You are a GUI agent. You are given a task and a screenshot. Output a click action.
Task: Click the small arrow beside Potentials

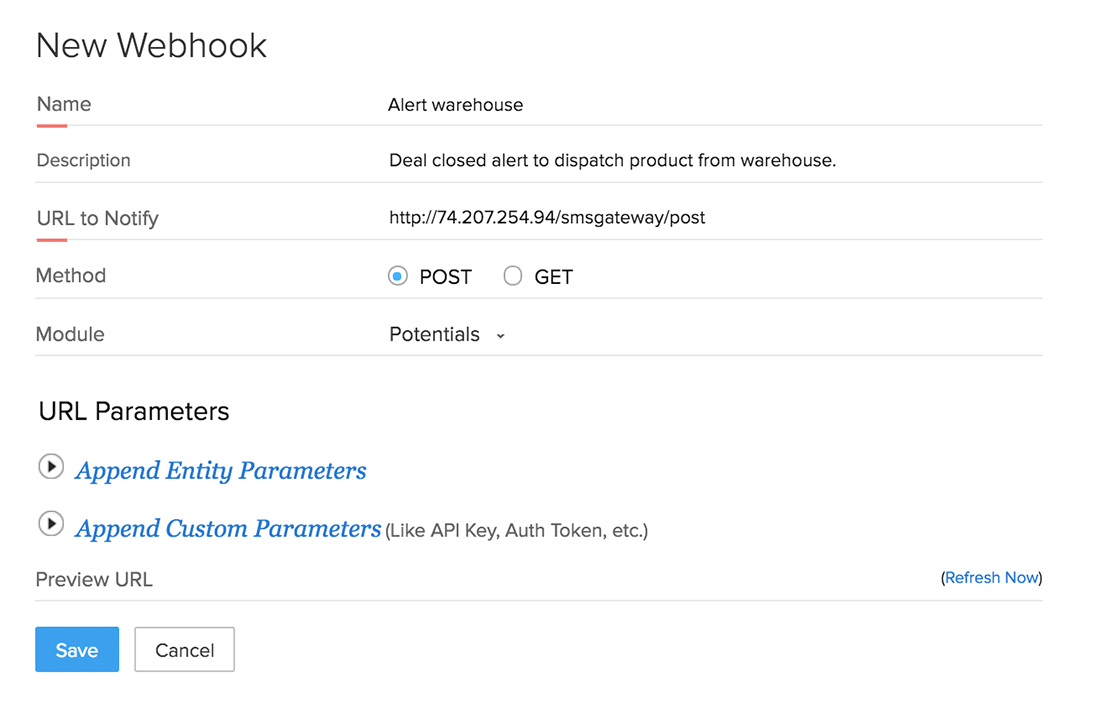501,336
